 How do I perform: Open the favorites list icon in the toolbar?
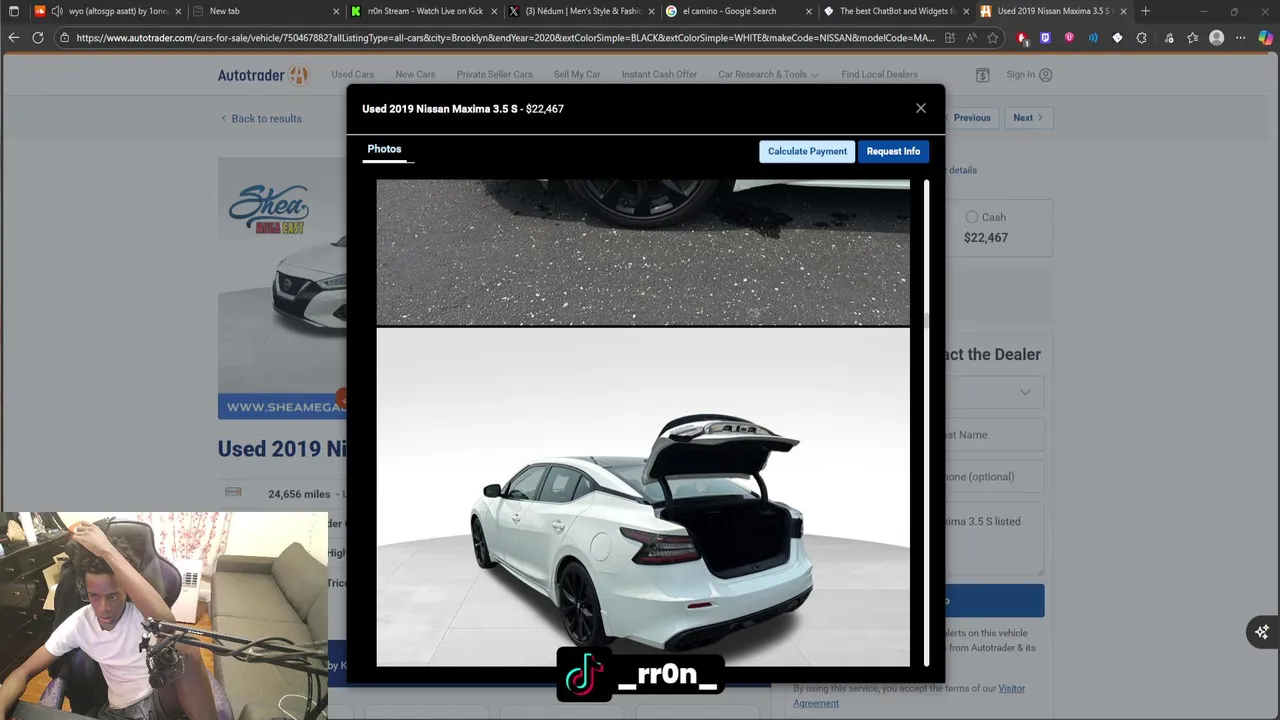click(x=1192, y=38)
